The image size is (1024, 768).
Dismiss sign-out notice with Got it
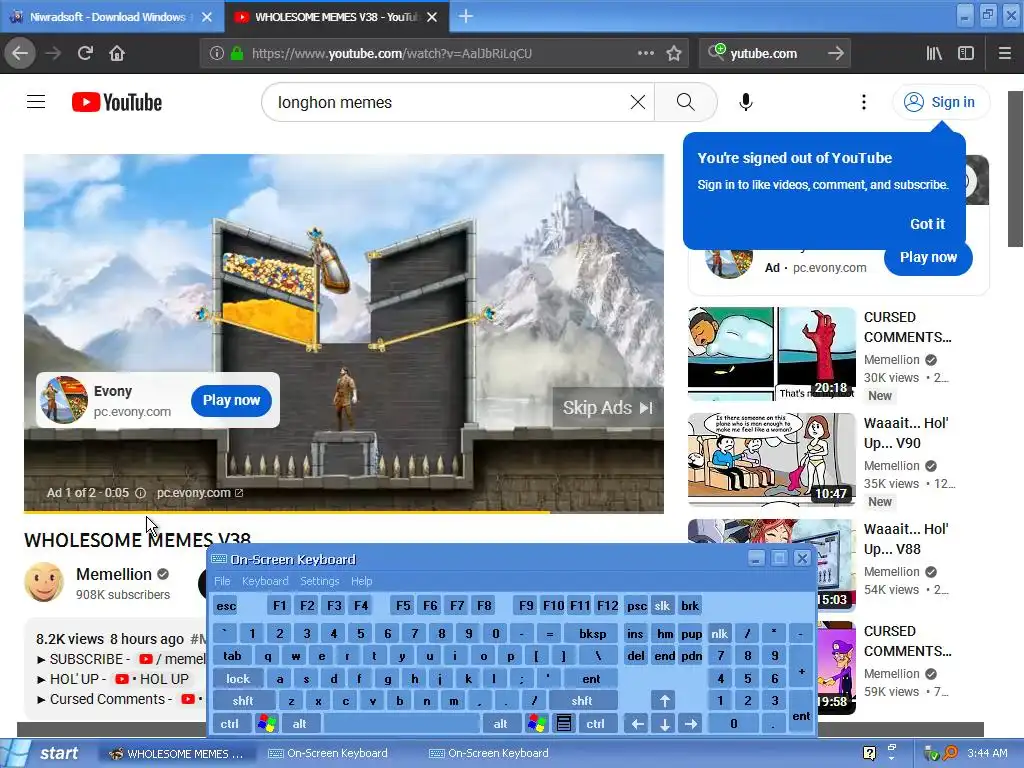click(x=927, y=224)
